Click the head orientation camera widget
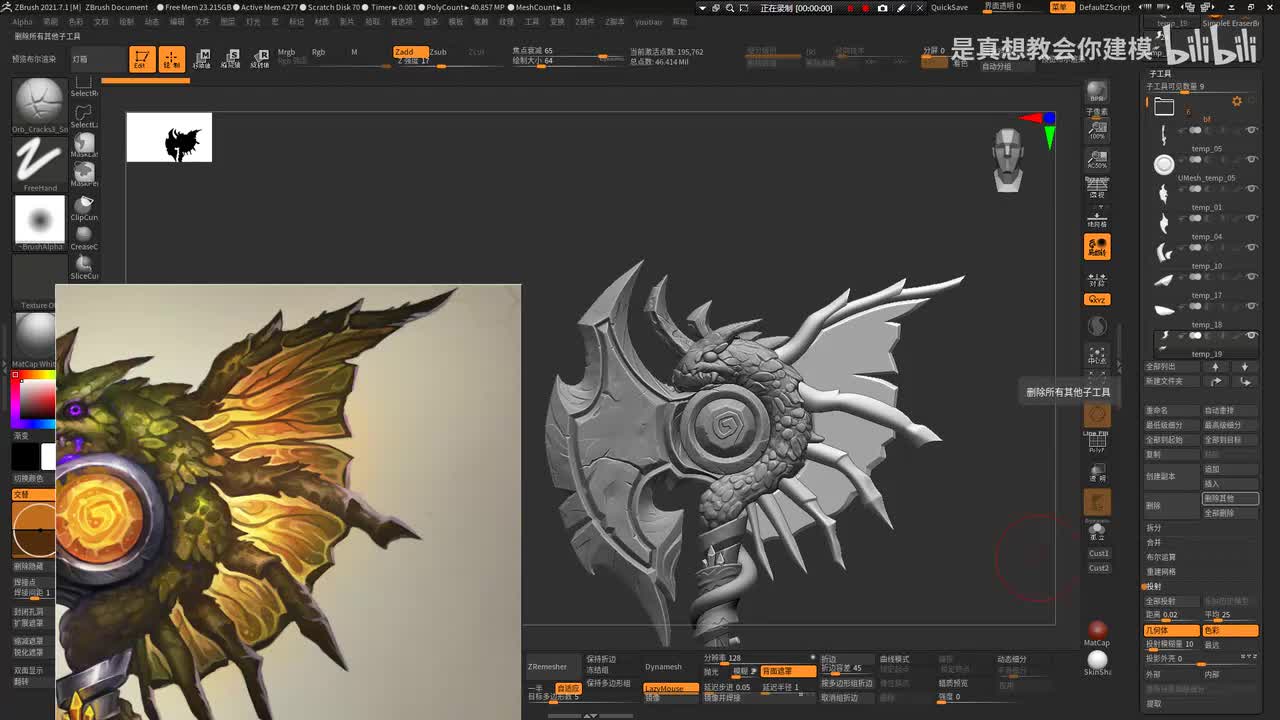 [1010, 160]
